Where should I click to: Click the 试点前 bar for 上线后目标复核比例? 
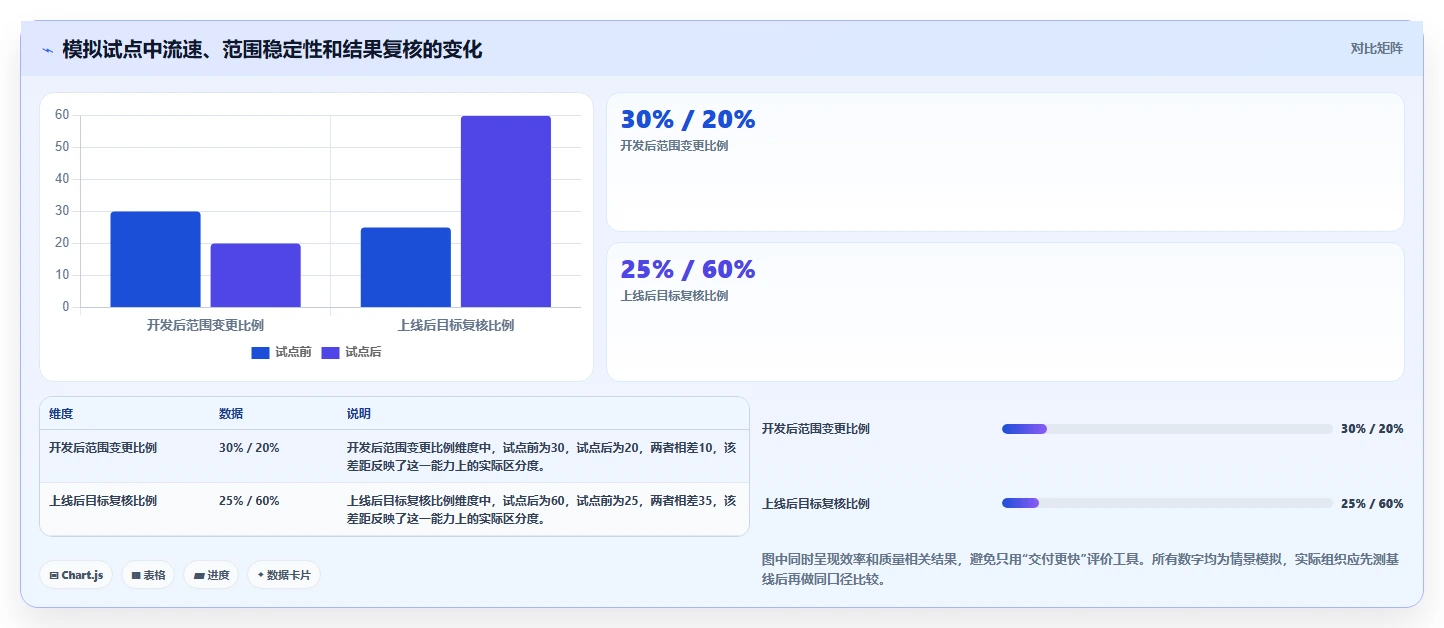[405, 267]
